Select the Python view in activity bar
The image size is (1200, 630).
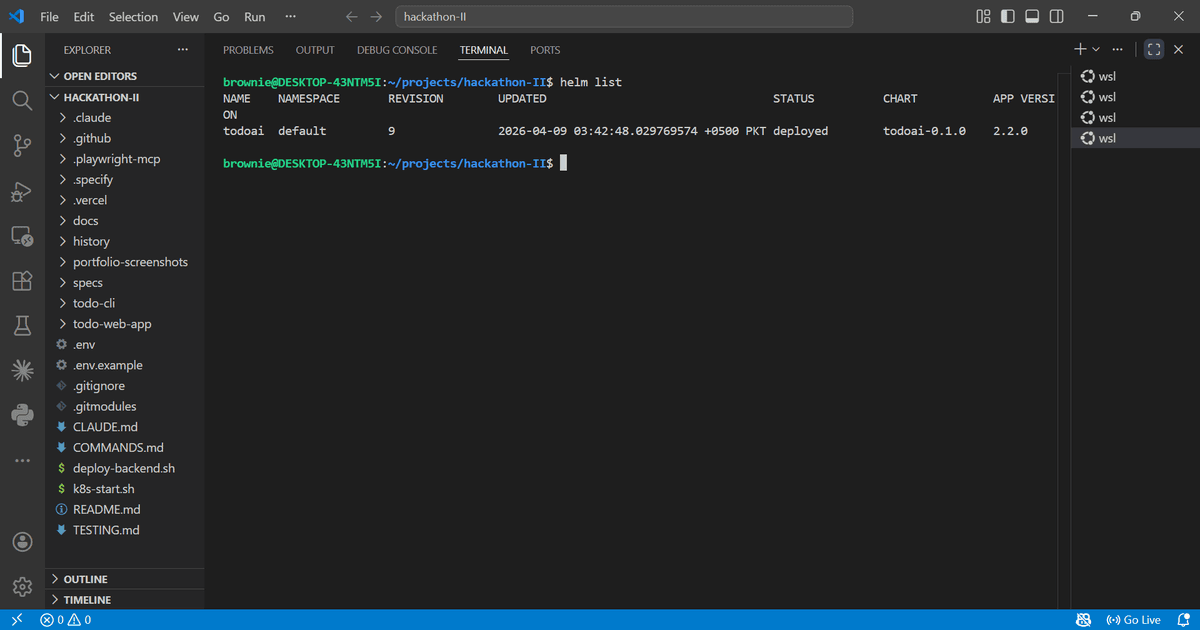click(x=22, y=415)
